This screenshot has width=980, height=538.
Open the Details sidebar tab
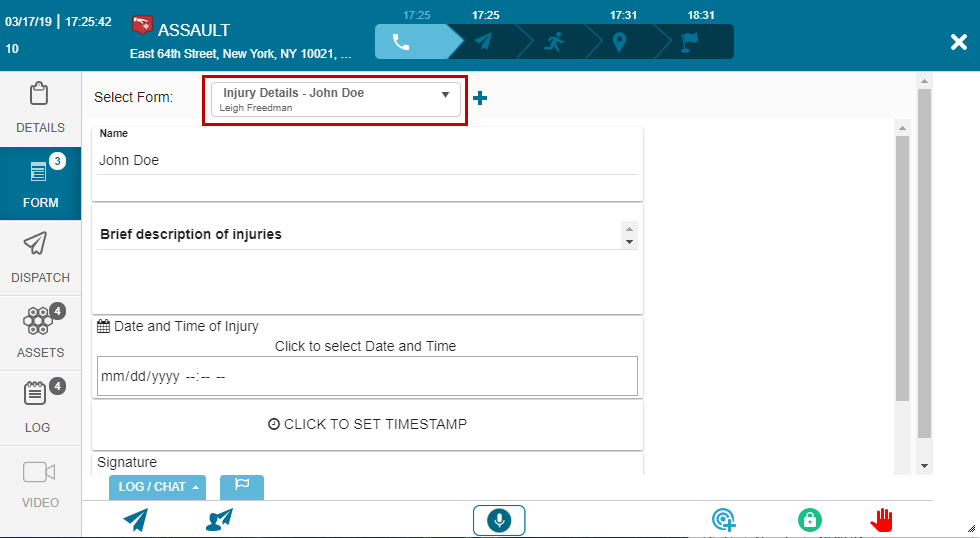tap(40, 109)
